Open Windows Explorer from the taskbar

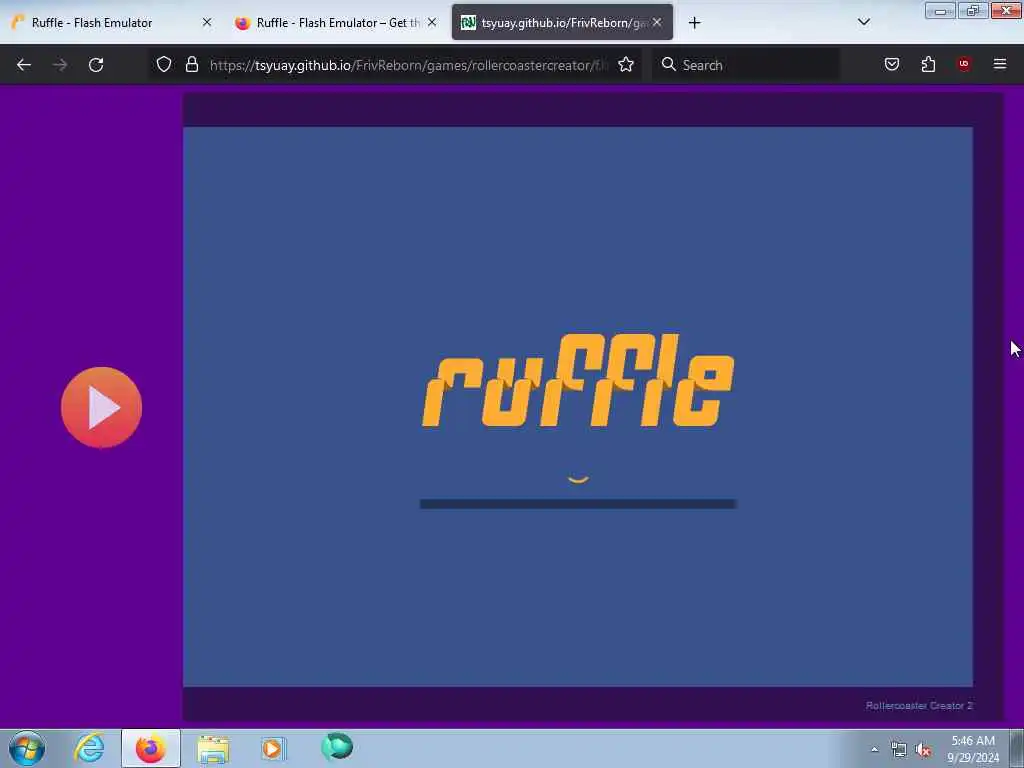tap(213, 749)
